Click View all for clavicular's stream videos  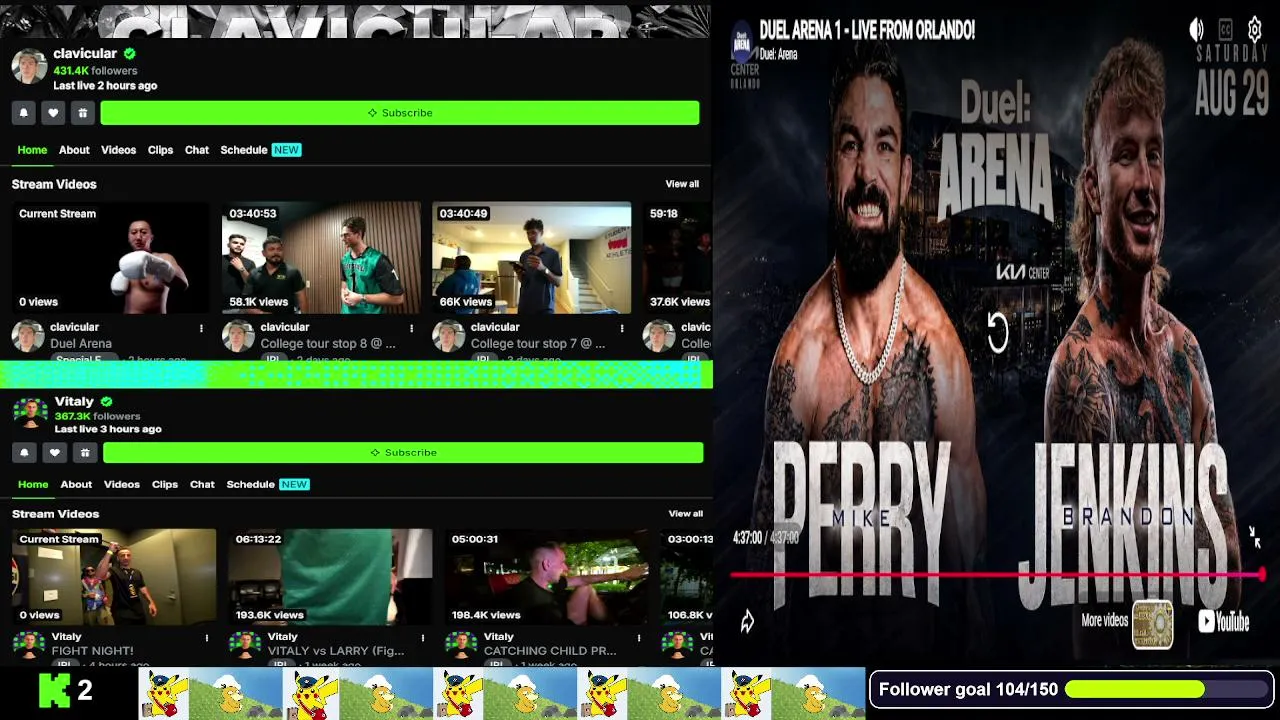point(682,184)
